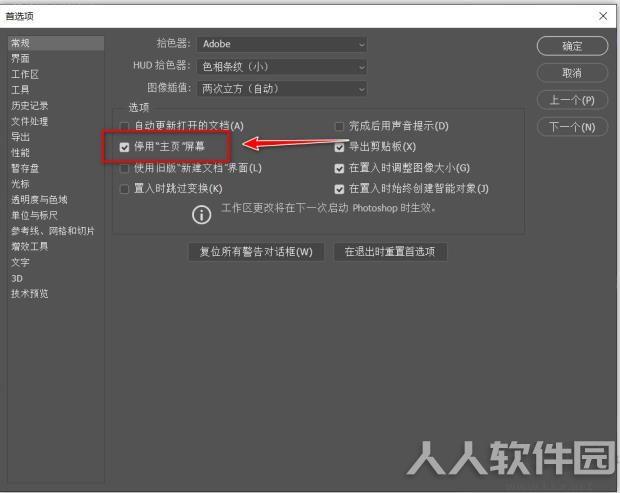The image size is (620, 493).
Task: Uncheck 导出剪贴板(X) checkbox
Action: pos(339,147)
